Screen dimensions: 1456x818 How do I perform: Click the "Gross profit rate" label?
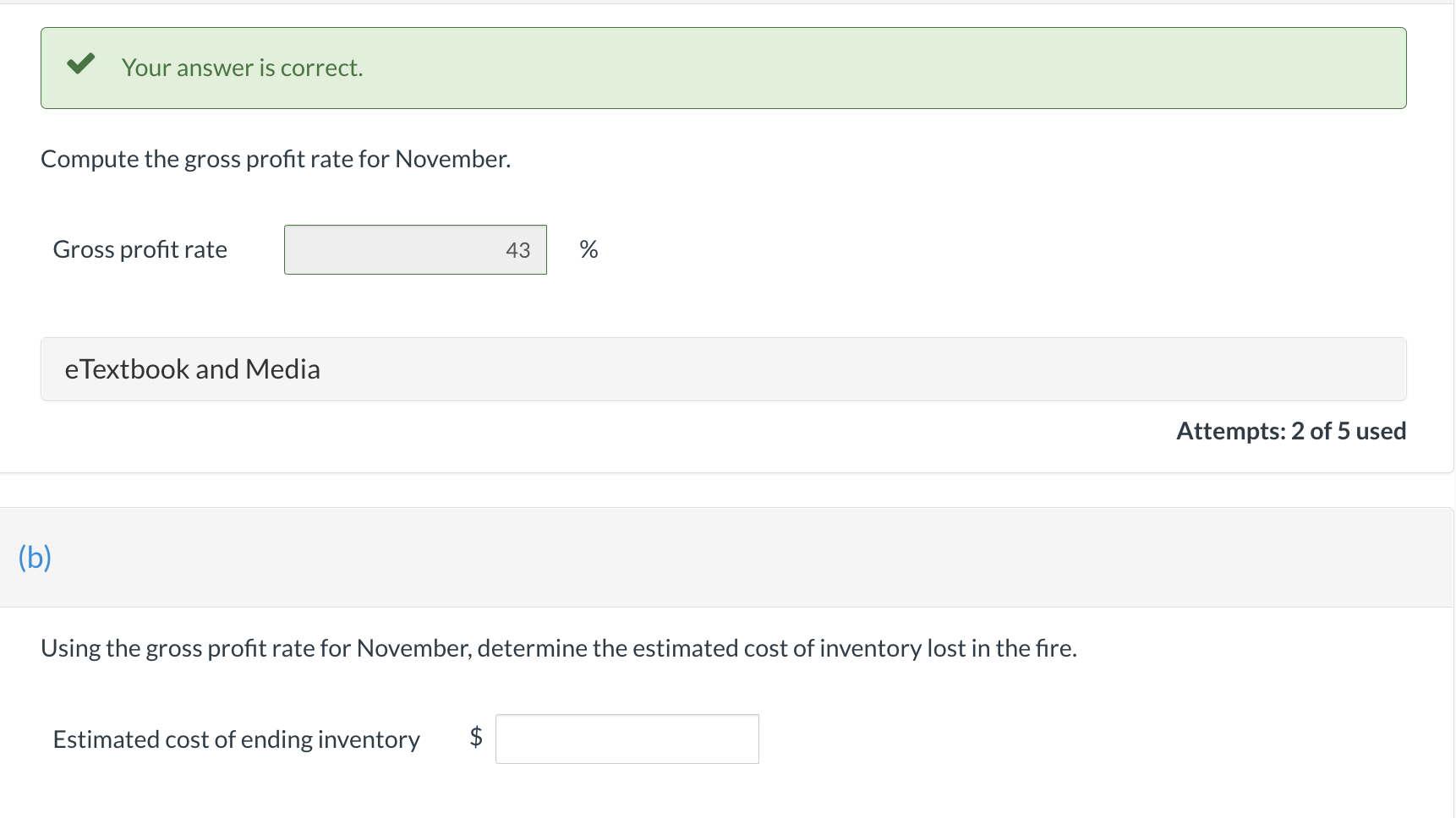point(140,249)
